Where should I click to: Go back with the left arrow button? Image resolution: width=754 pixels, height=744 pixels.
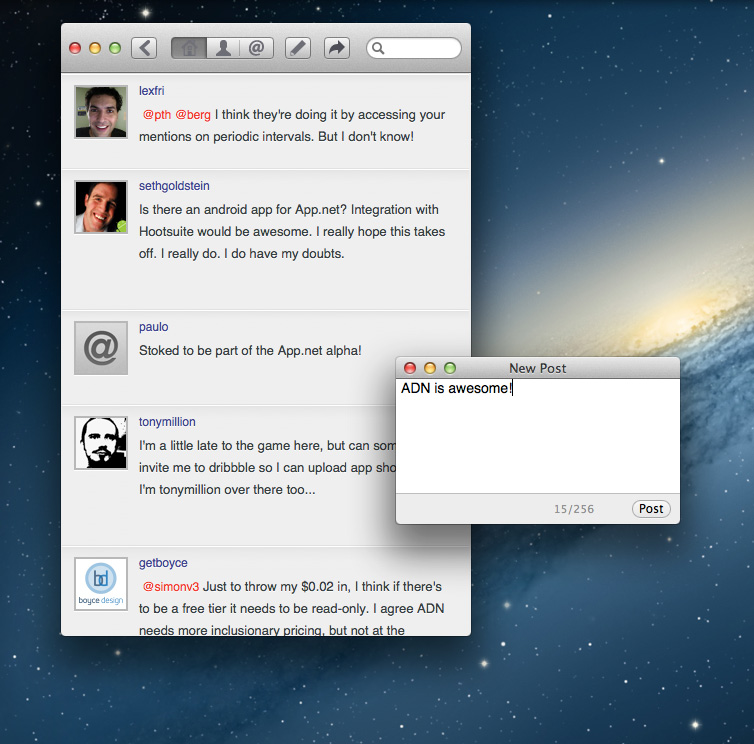click(144, 48)
